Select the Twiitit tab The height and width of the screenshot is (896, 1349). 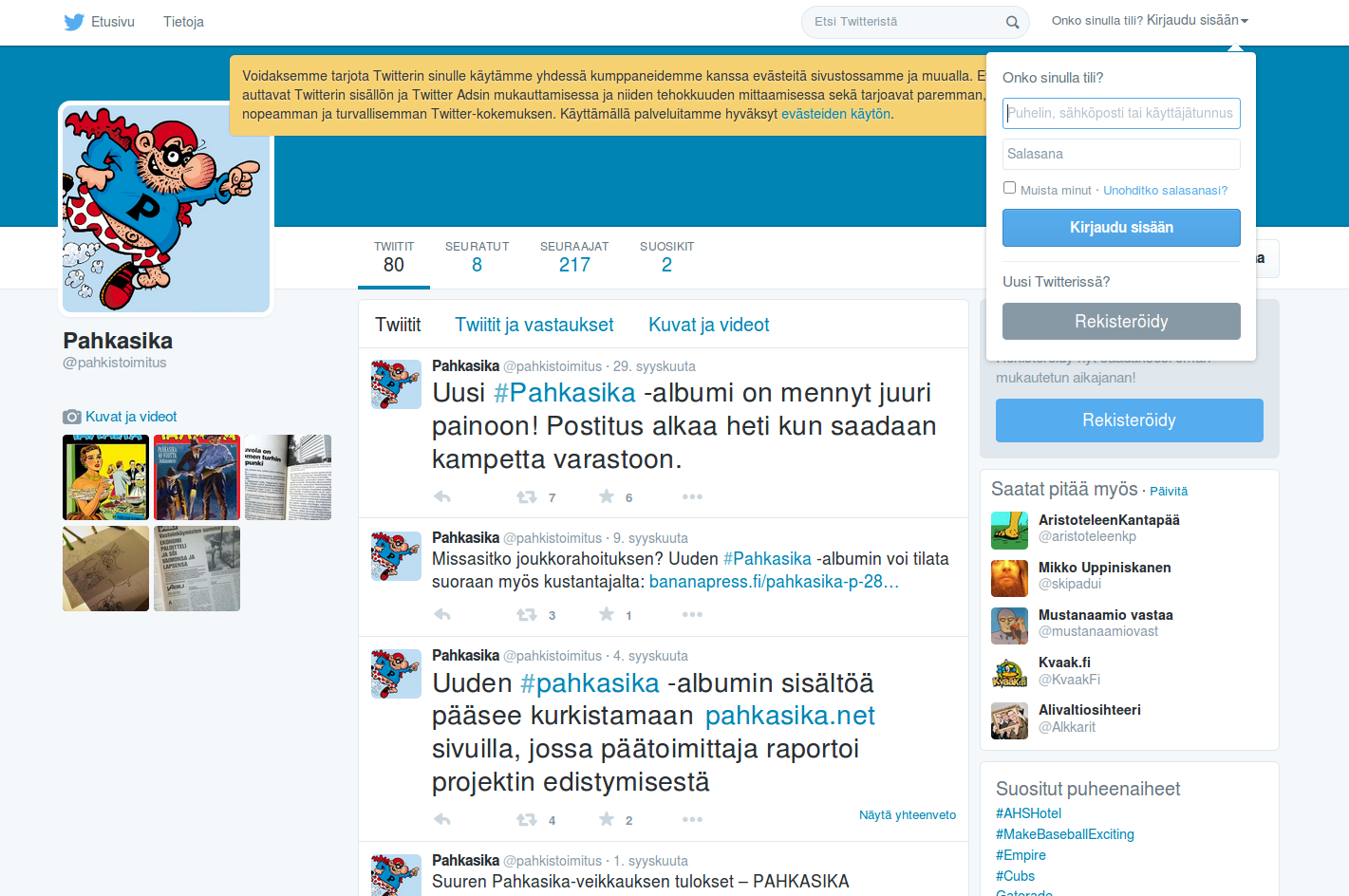[398, 325]
